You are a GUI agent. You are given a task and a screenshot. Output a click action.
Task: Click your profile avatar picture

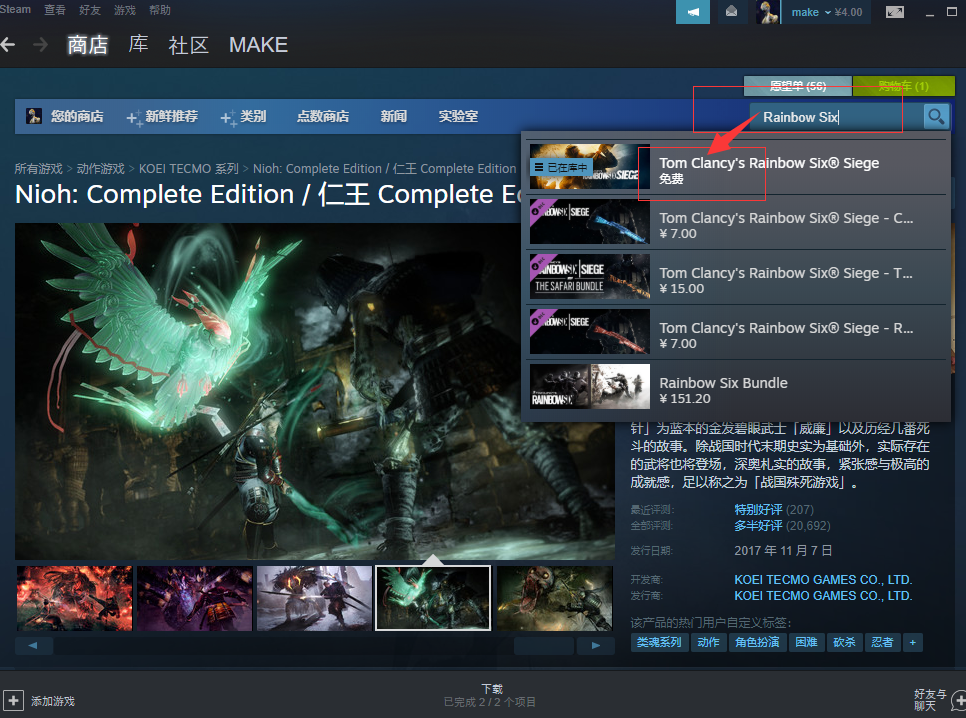coord(768,12)
